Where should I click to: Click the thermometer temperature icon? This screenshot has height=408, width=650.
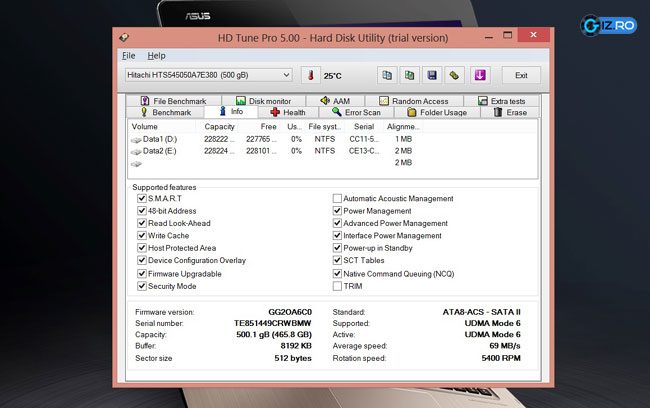(x=310, y=75)
